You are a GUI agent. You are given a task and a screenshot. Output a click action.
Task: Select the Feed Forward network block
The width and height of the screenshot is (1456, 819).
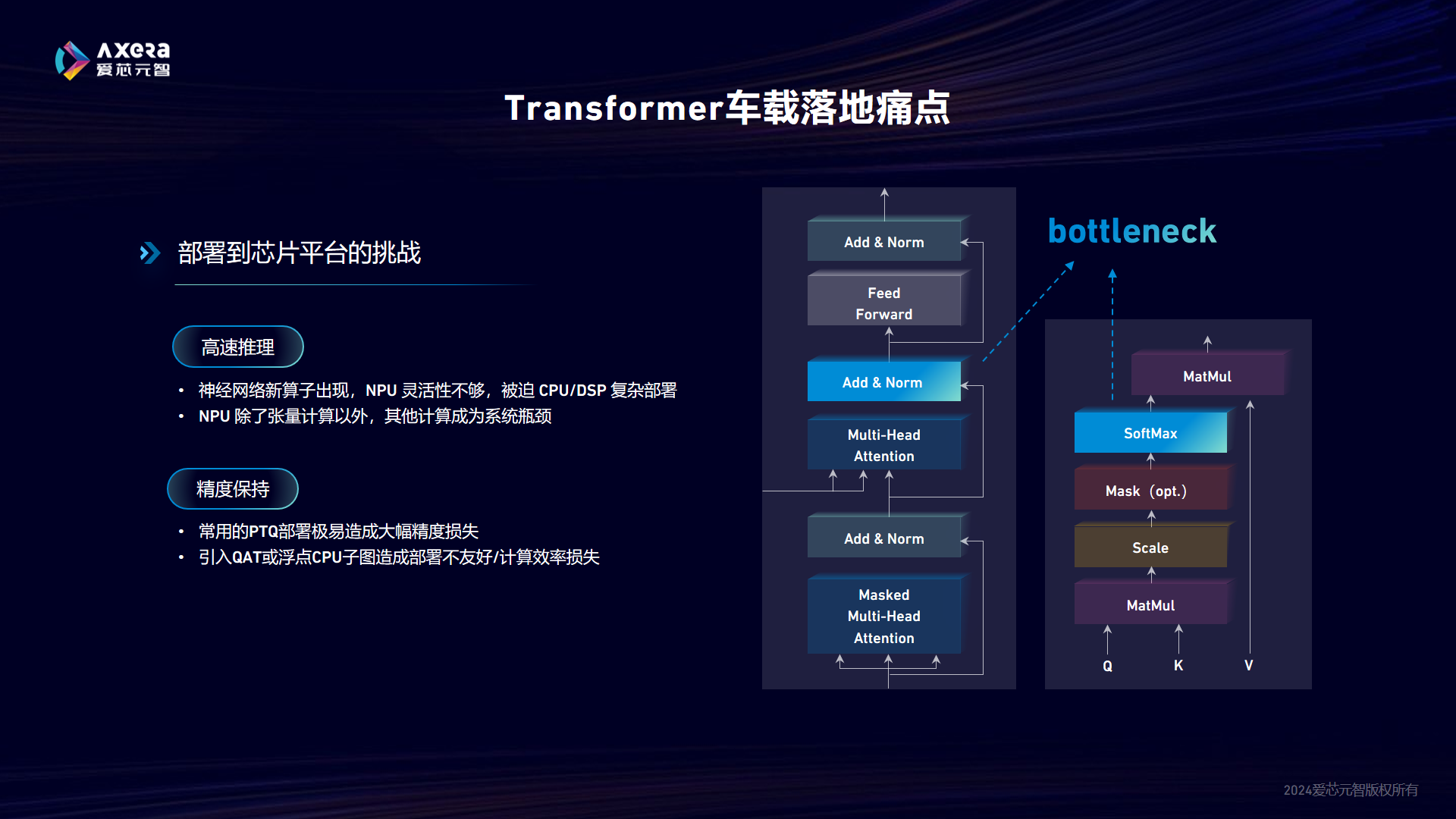pyautogui.click(x=883, y=305)
